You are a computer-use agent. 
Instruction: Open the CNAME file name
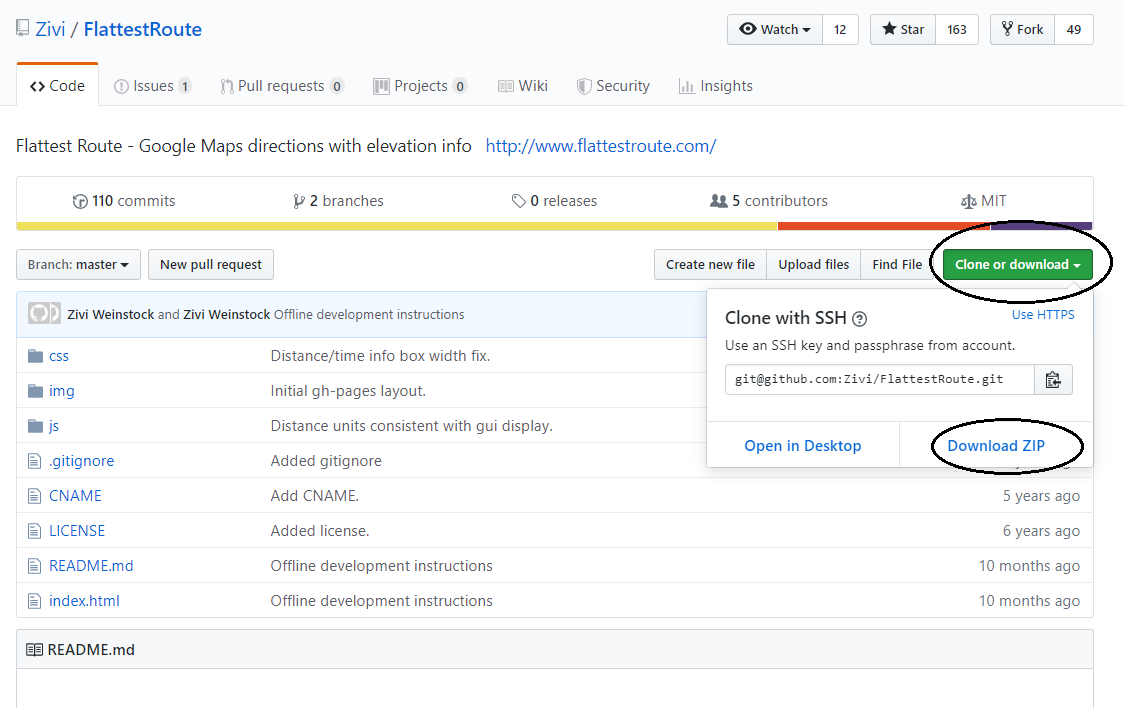click(x=75, y=496)
